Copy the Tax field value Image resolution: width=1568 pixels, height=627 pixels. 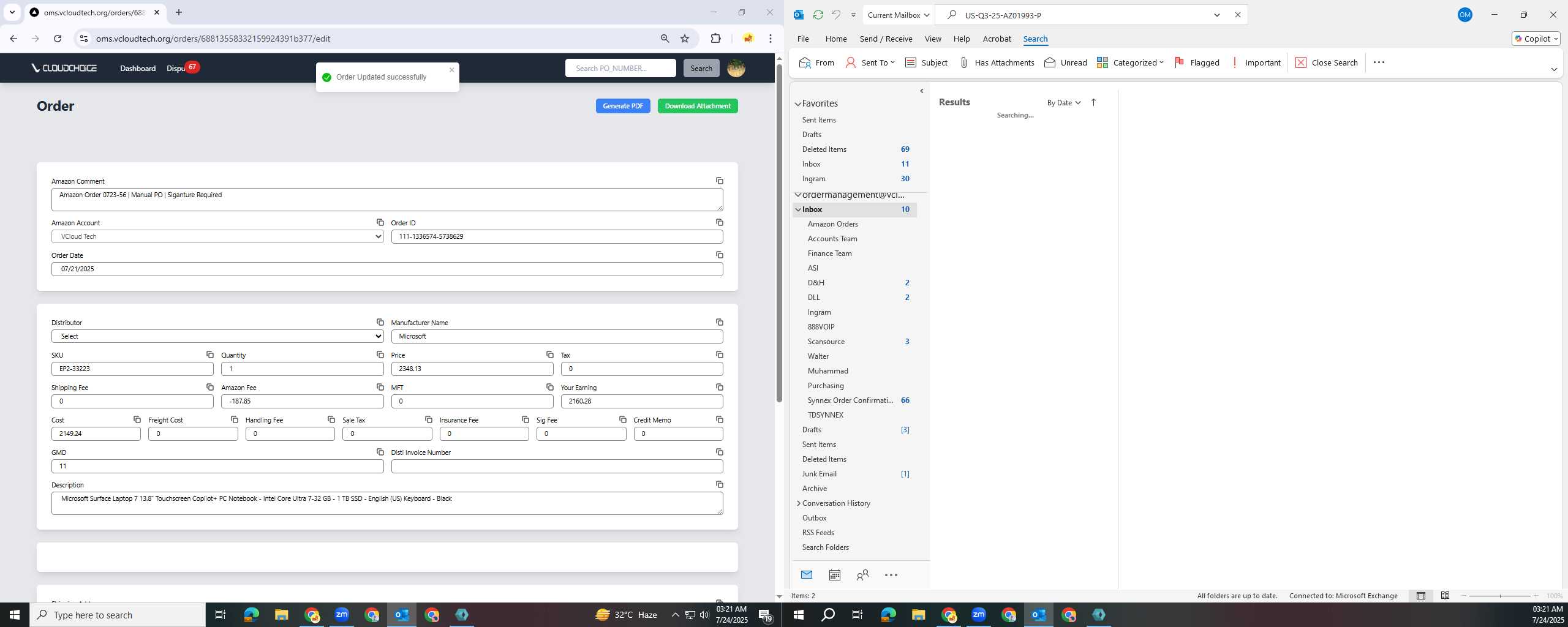[x=720, y=355]
